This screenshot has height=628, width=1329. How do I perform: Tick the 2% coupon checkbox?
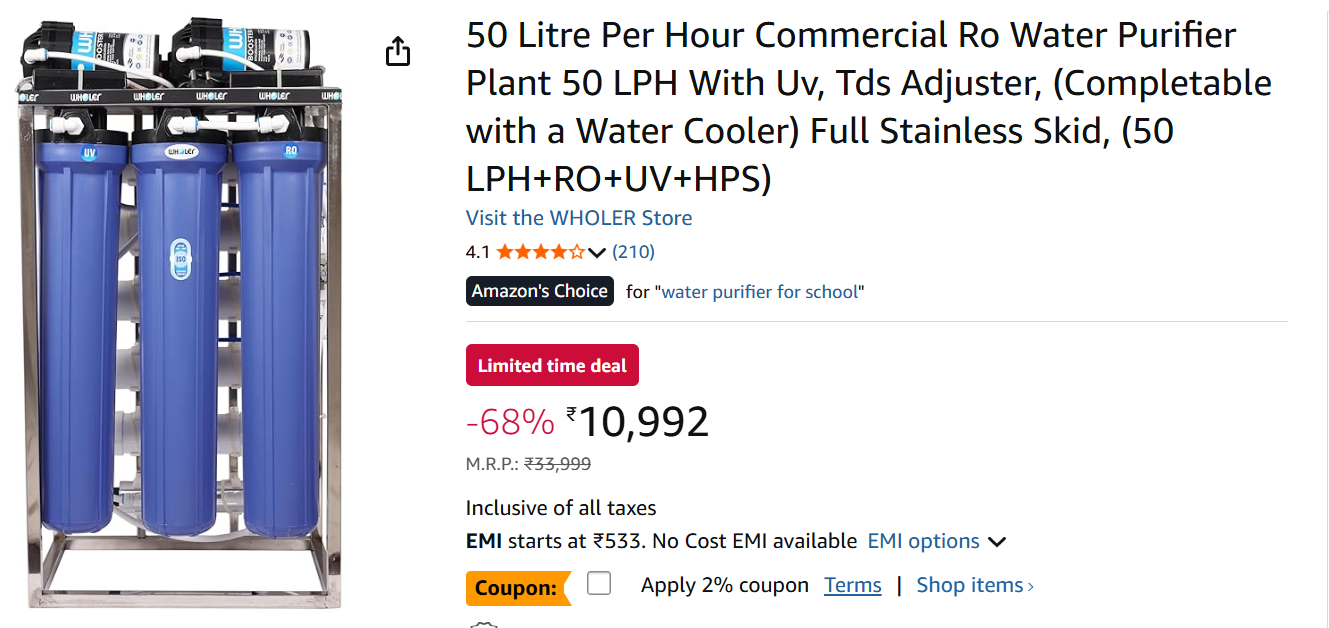[599, 584]
